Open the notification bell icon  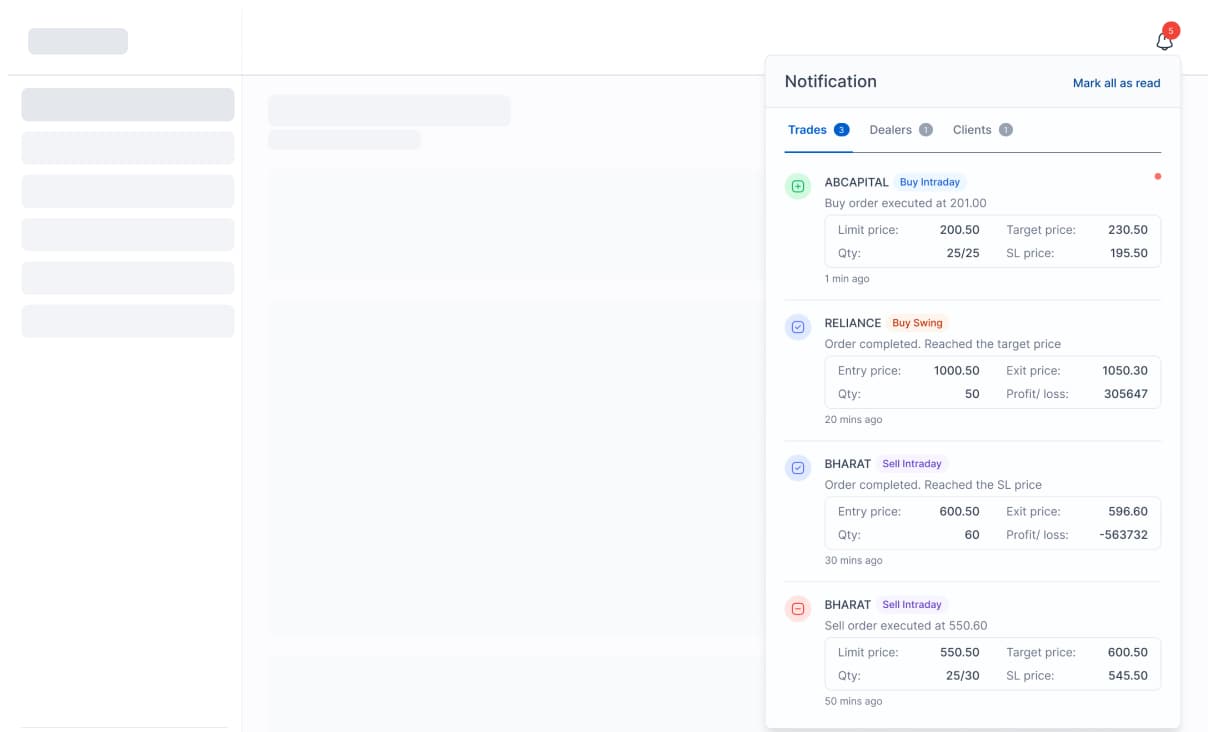[1164, 41]
